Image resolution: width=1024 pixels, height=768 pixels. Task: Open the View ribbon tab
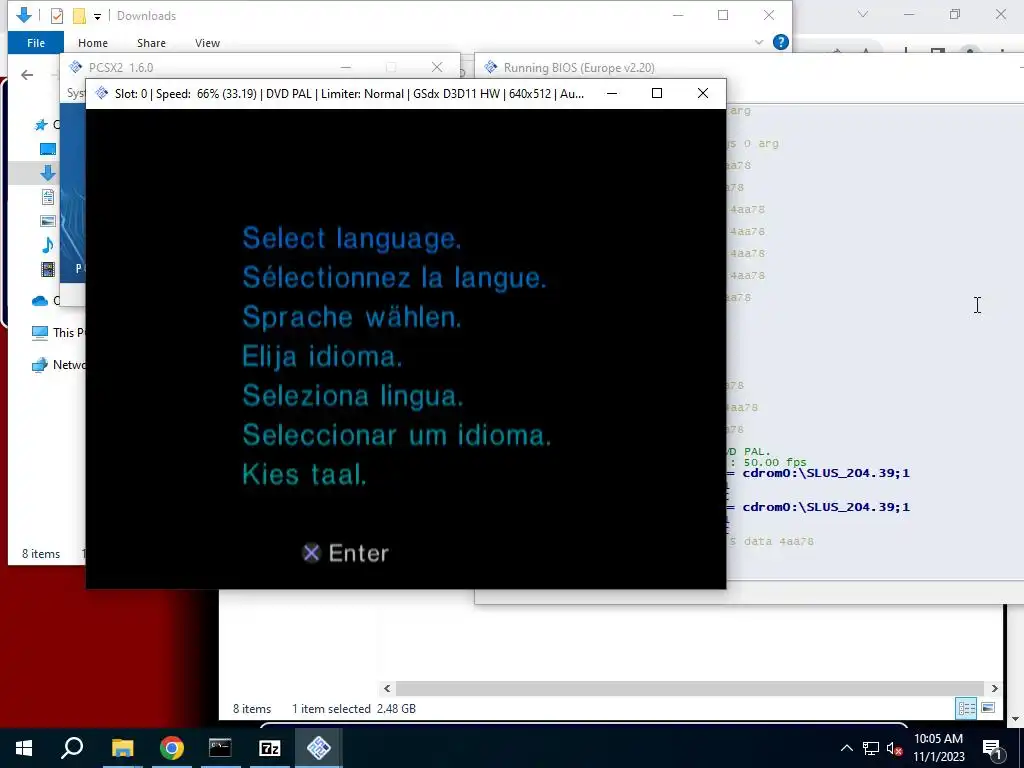click(x=207, y=43)
